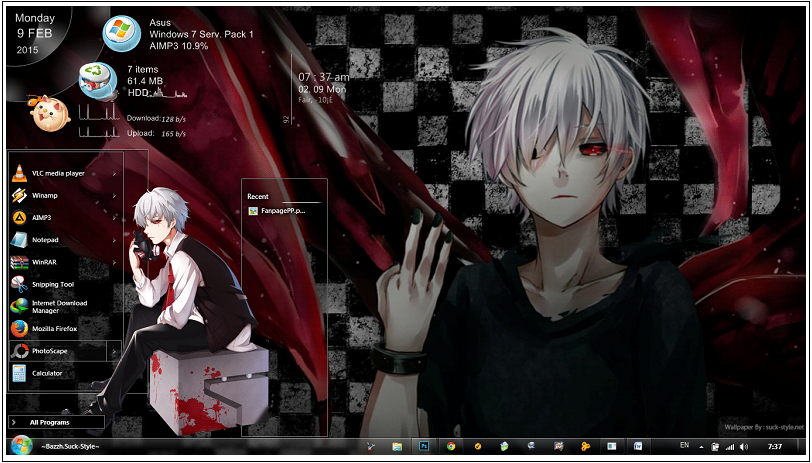This screenshot has width=812, height=463.
Task: Click the cat mascot desktop icon
Action: pos(49,113)
